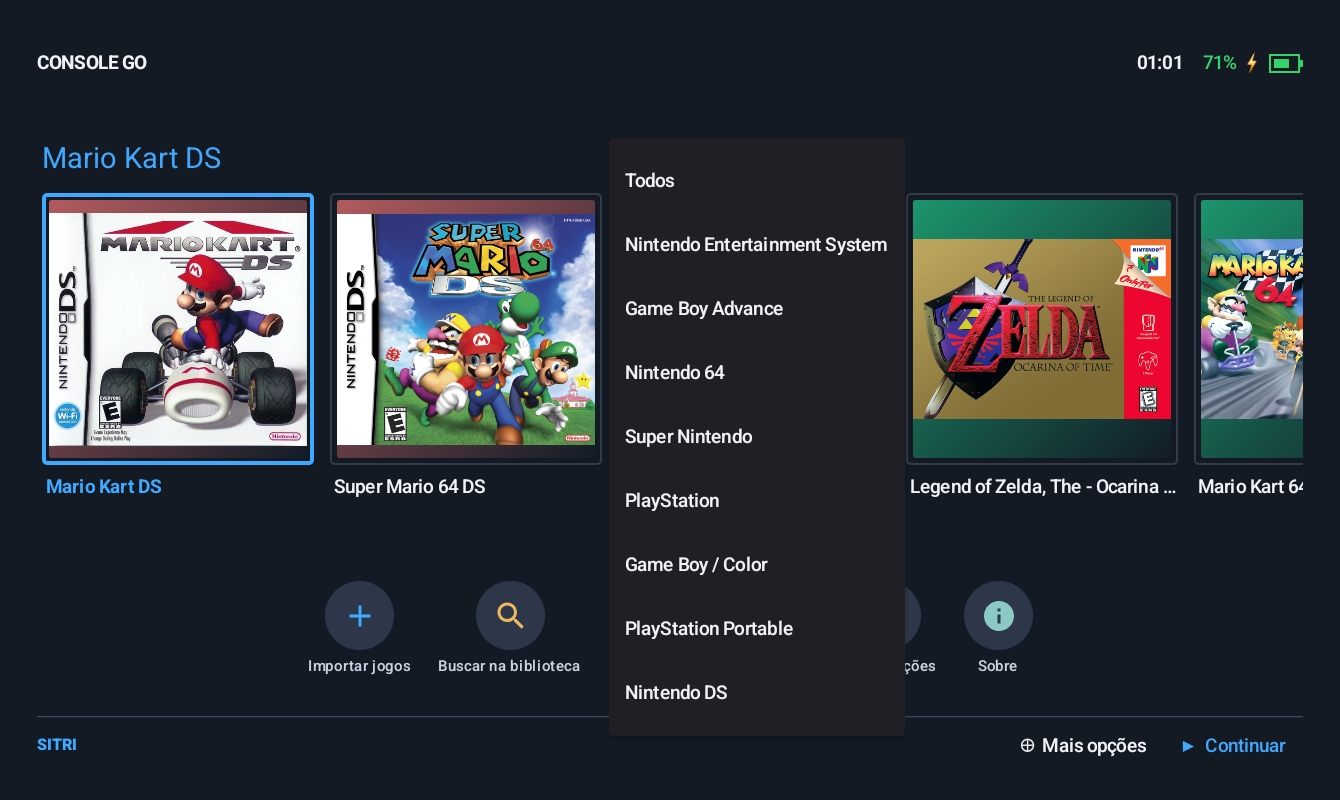The height and width of the screenshot is (800, 1340).
Task: Click the 01:01 clock text
Action: 1160,63
